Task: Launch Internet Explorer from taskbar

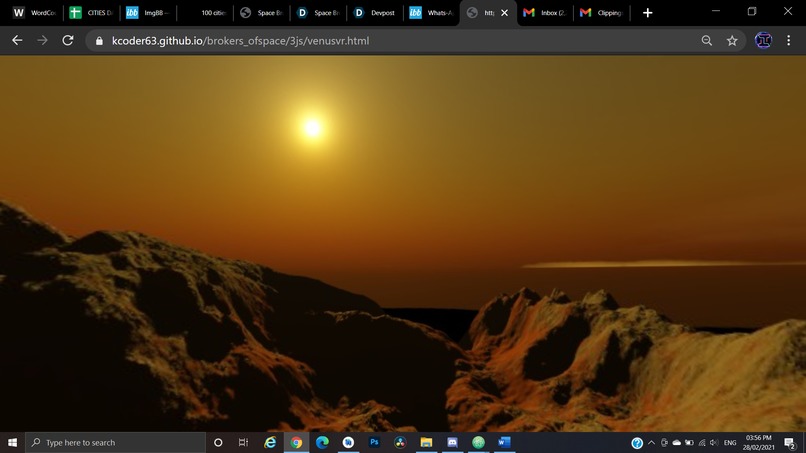Action: pyautogui.click(x=270, y=442)
